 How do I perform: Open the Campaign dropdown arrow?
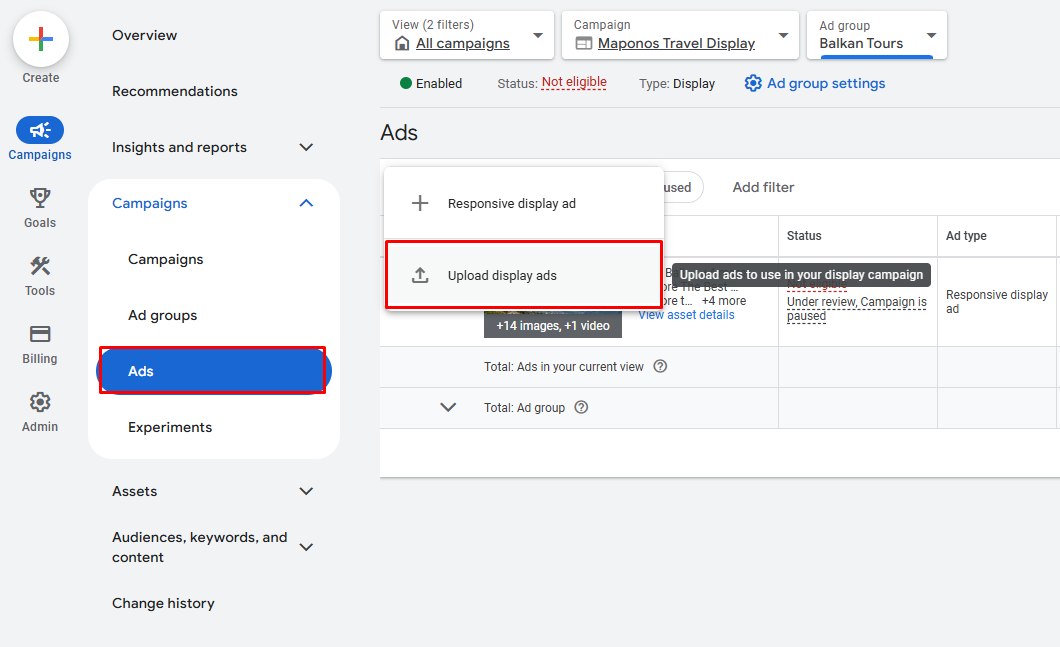784,35
